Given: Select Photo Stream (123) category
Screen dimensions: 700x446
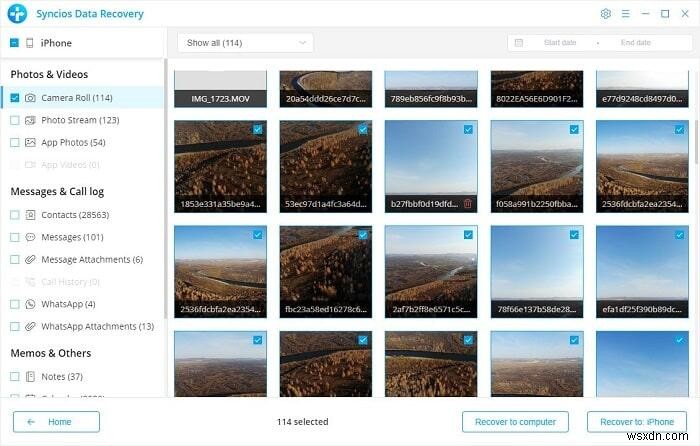Looking at the screenshot, I should click(82, 120).
